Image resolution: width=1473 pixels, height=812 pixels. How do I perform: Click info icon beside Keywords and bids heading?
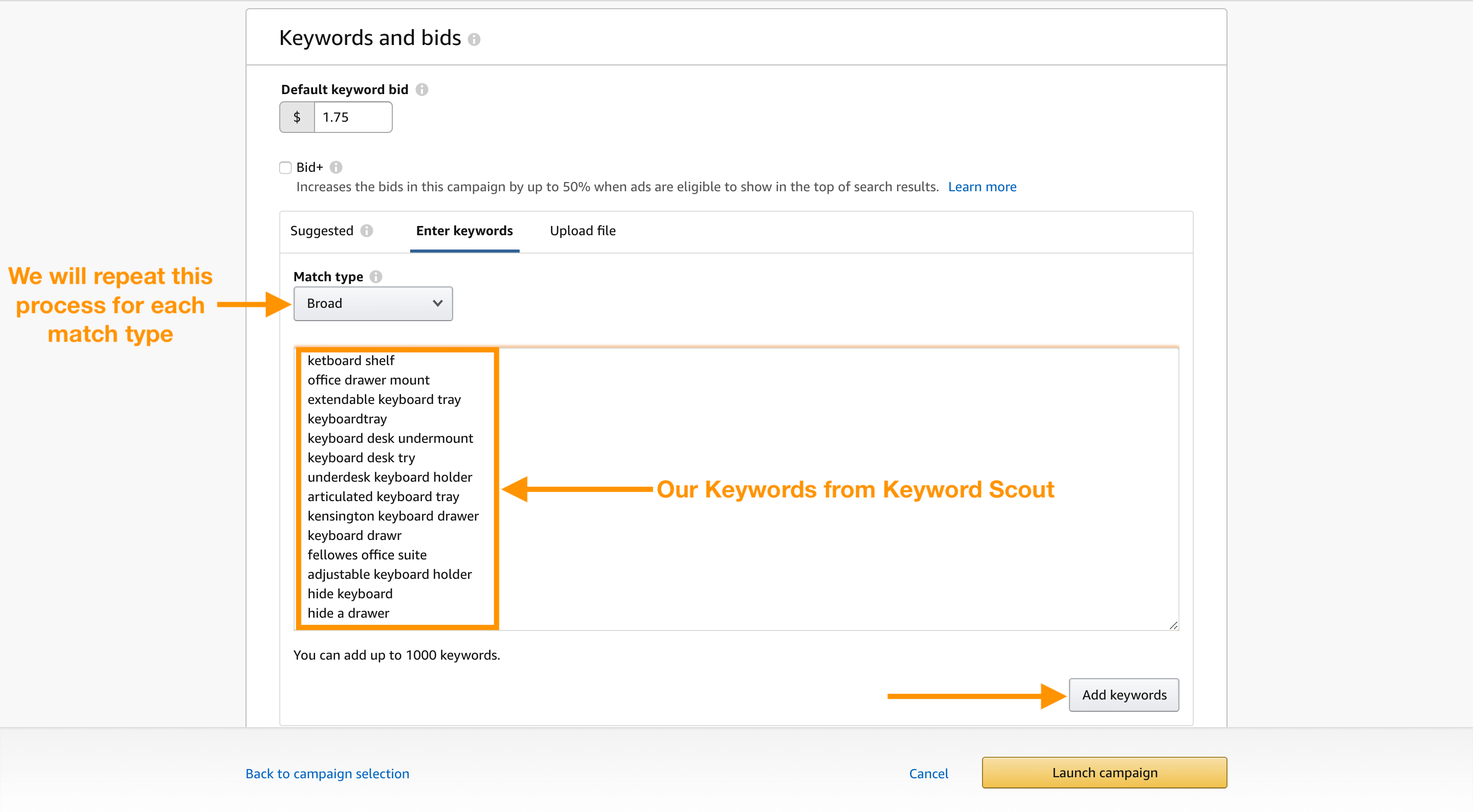(x=474, y=39)
